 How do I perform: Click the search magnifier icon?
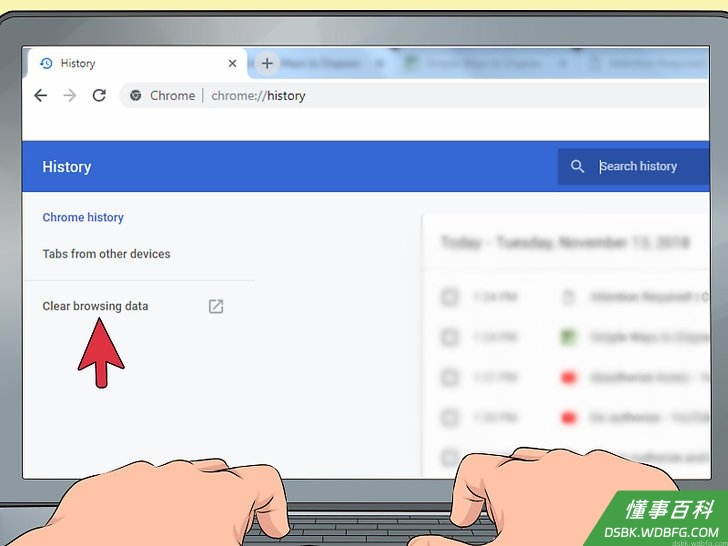coord(577,166)
